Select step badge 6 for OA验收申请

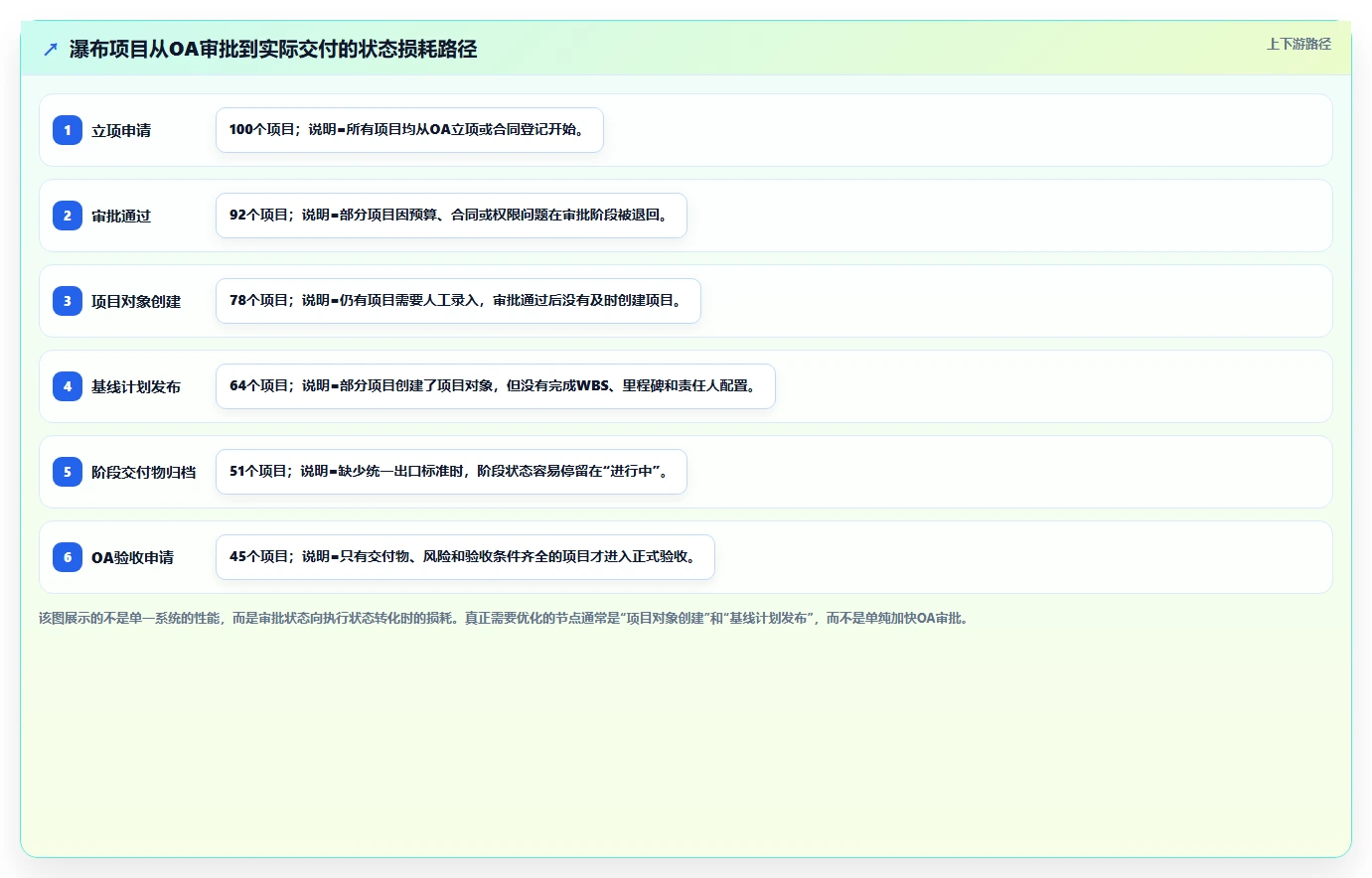[68, 557]
